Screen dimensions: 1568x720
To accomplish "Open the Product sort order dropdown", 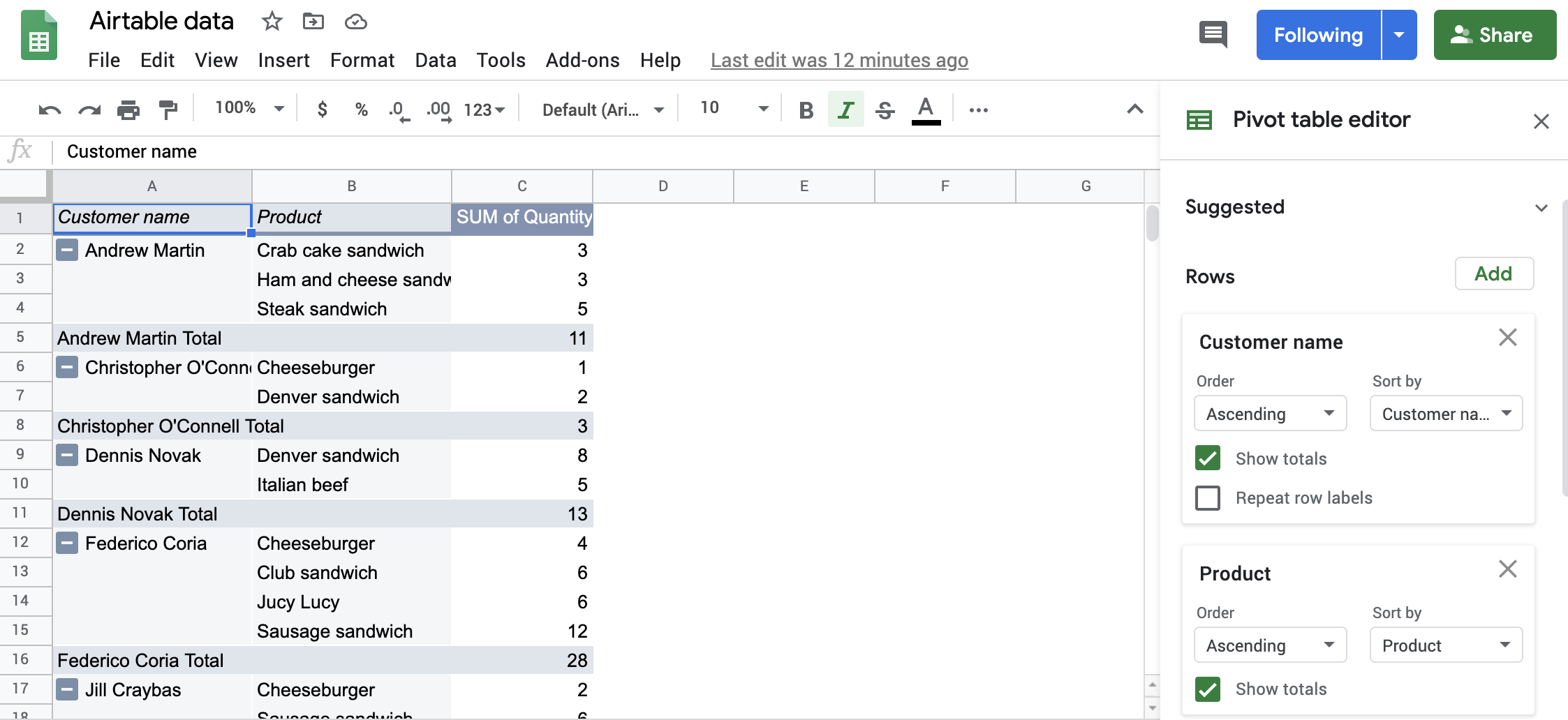I will pos(1270,645).
